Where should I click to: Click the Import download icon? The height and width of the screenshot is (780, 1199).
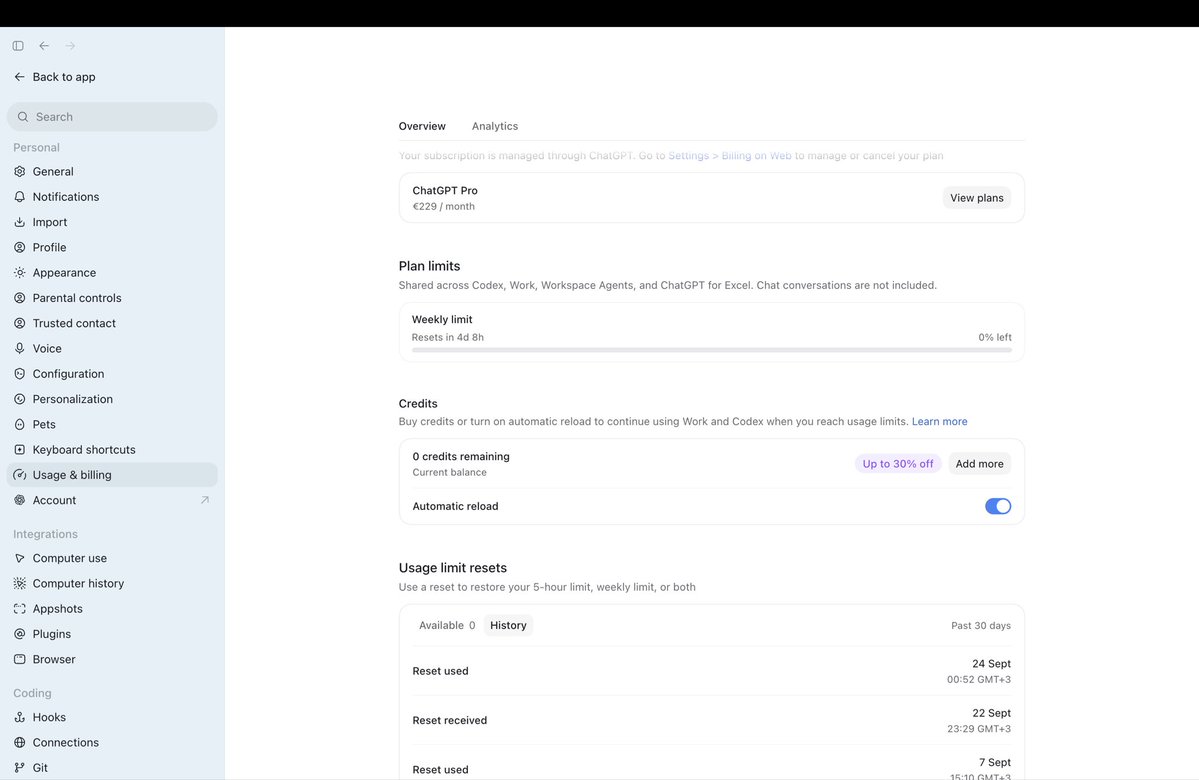click(20, 222)
